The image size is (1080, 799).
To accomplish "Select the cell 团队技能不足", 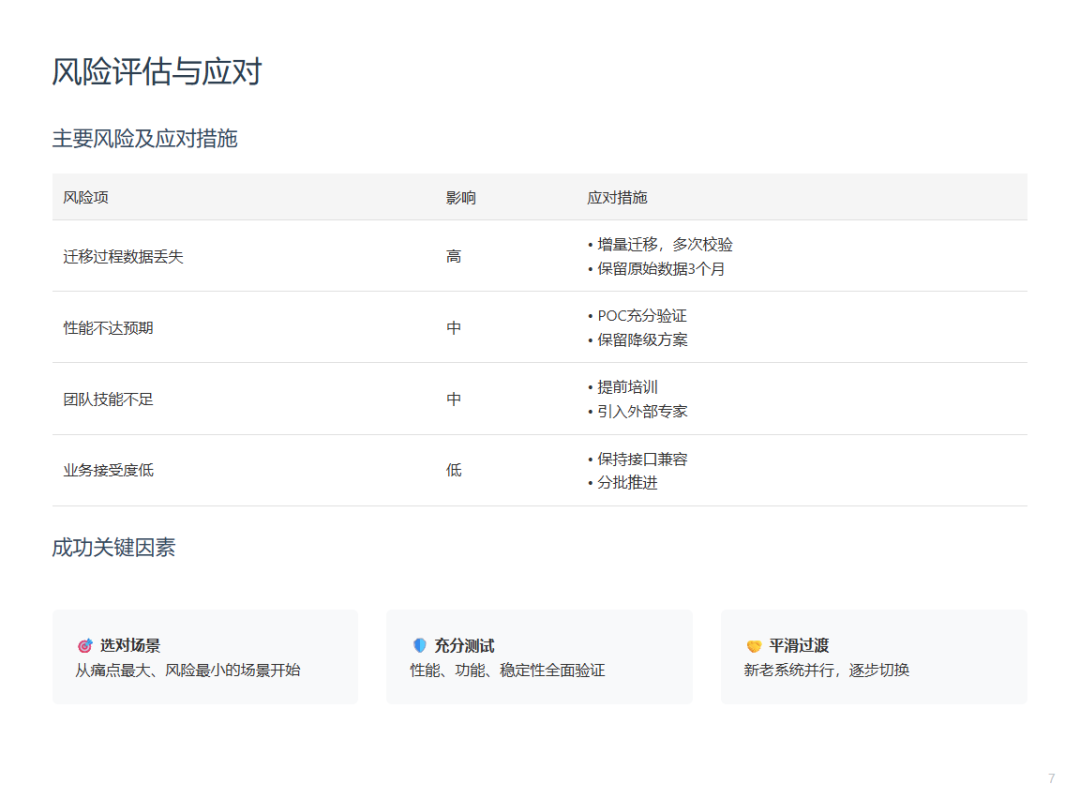I will pyautogui.click(x=108, y=400).
